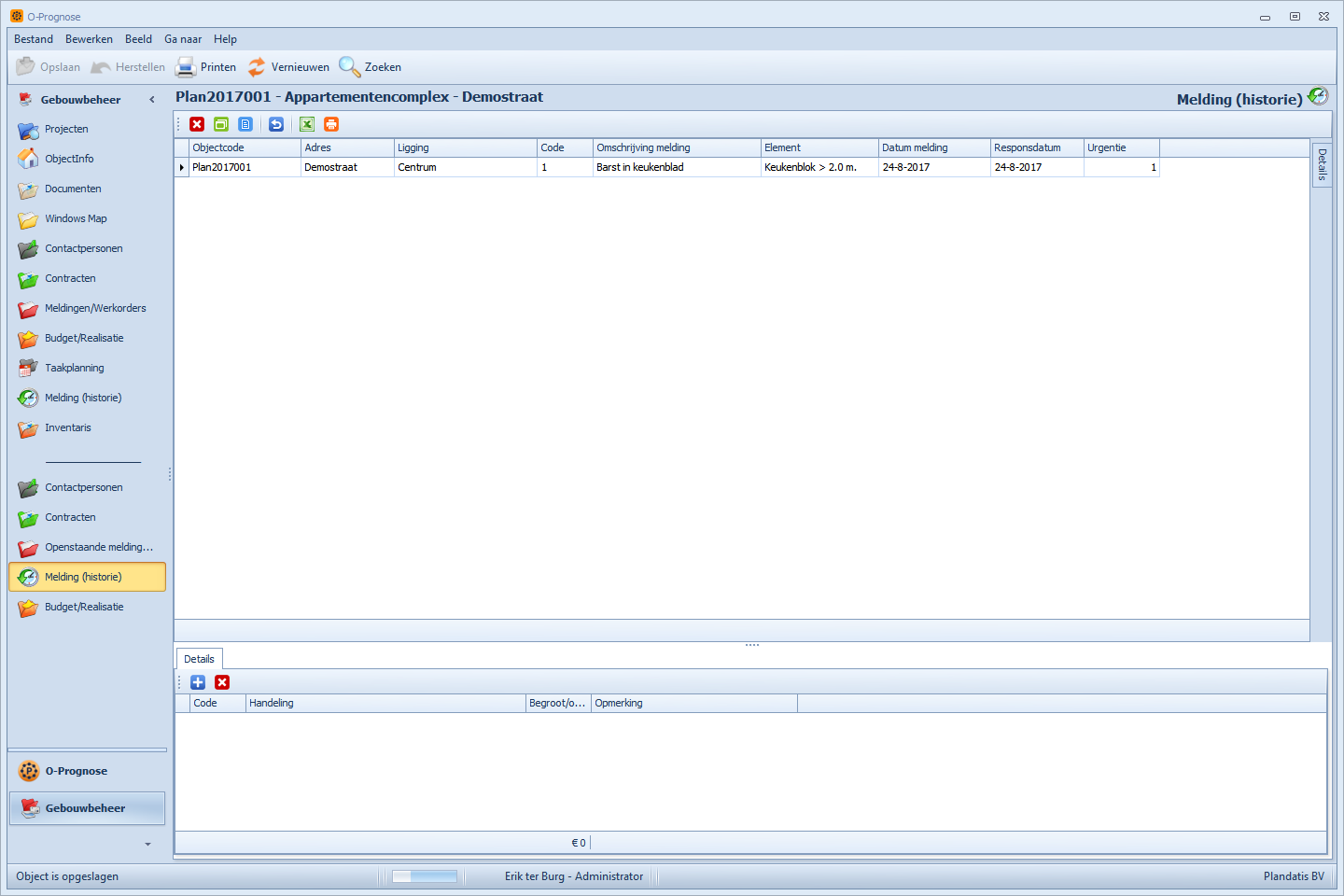The width and height of the screenshot is (1344, 896).
Task: Open Meldingen/Werkorders in the sidebar
Action: [x=95, y=308]
